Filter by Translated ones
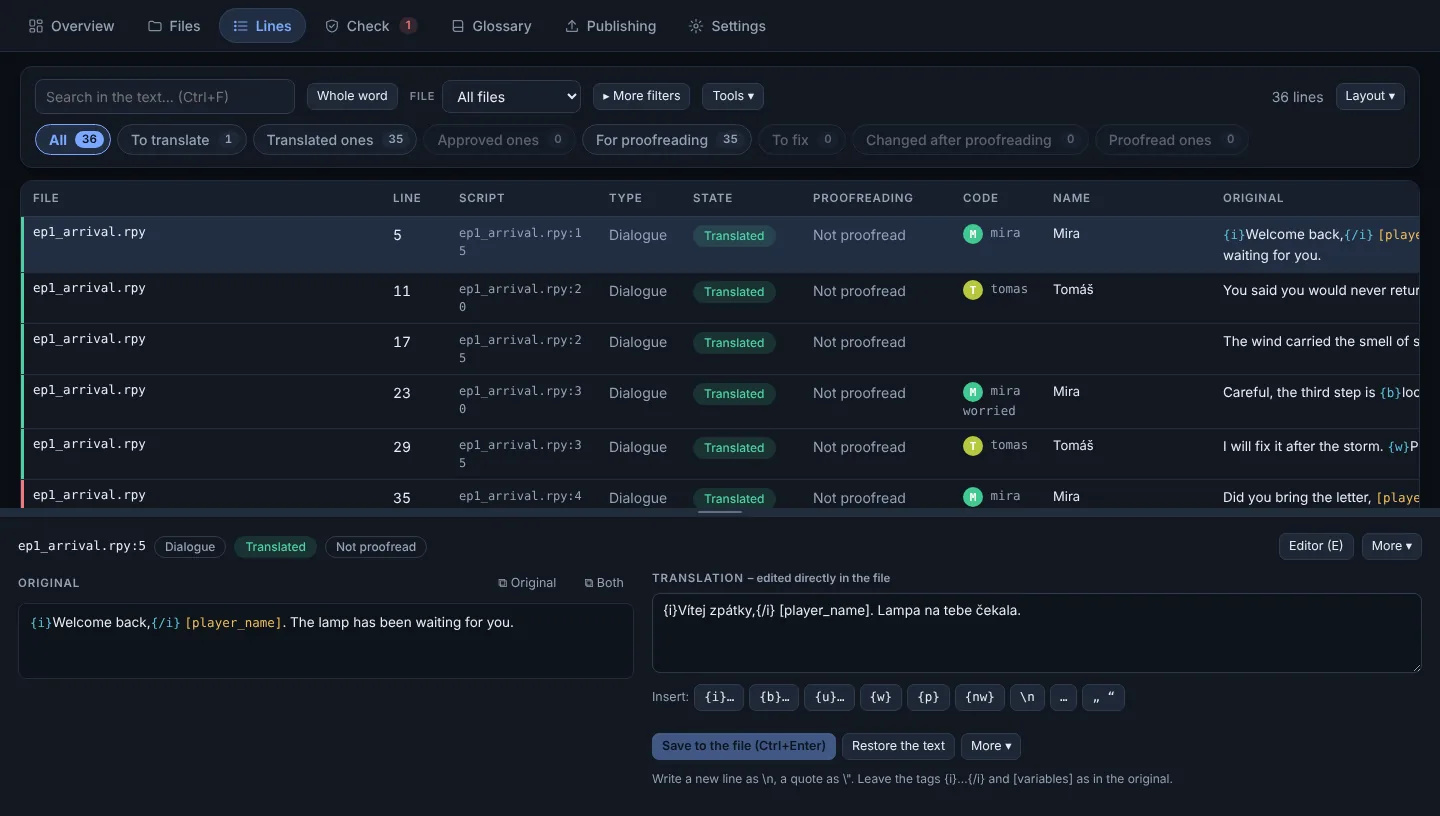This screenshot has width=1440, height=816. [335, 140]
